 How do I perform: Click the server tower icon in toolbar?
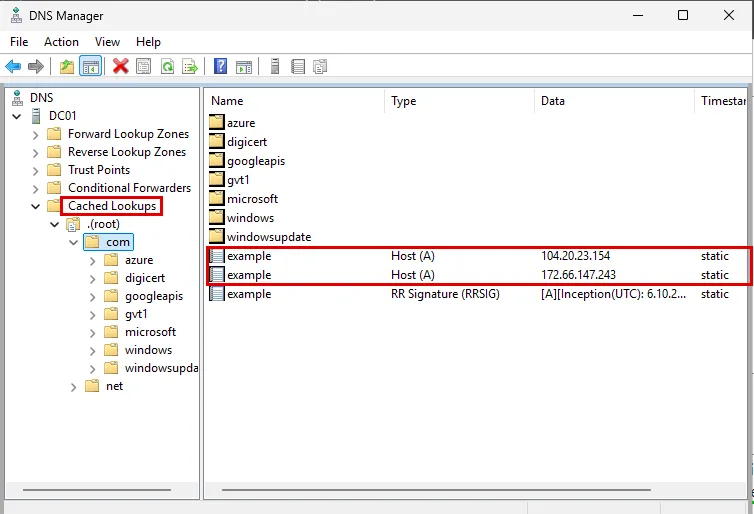[x=275, y=66]
